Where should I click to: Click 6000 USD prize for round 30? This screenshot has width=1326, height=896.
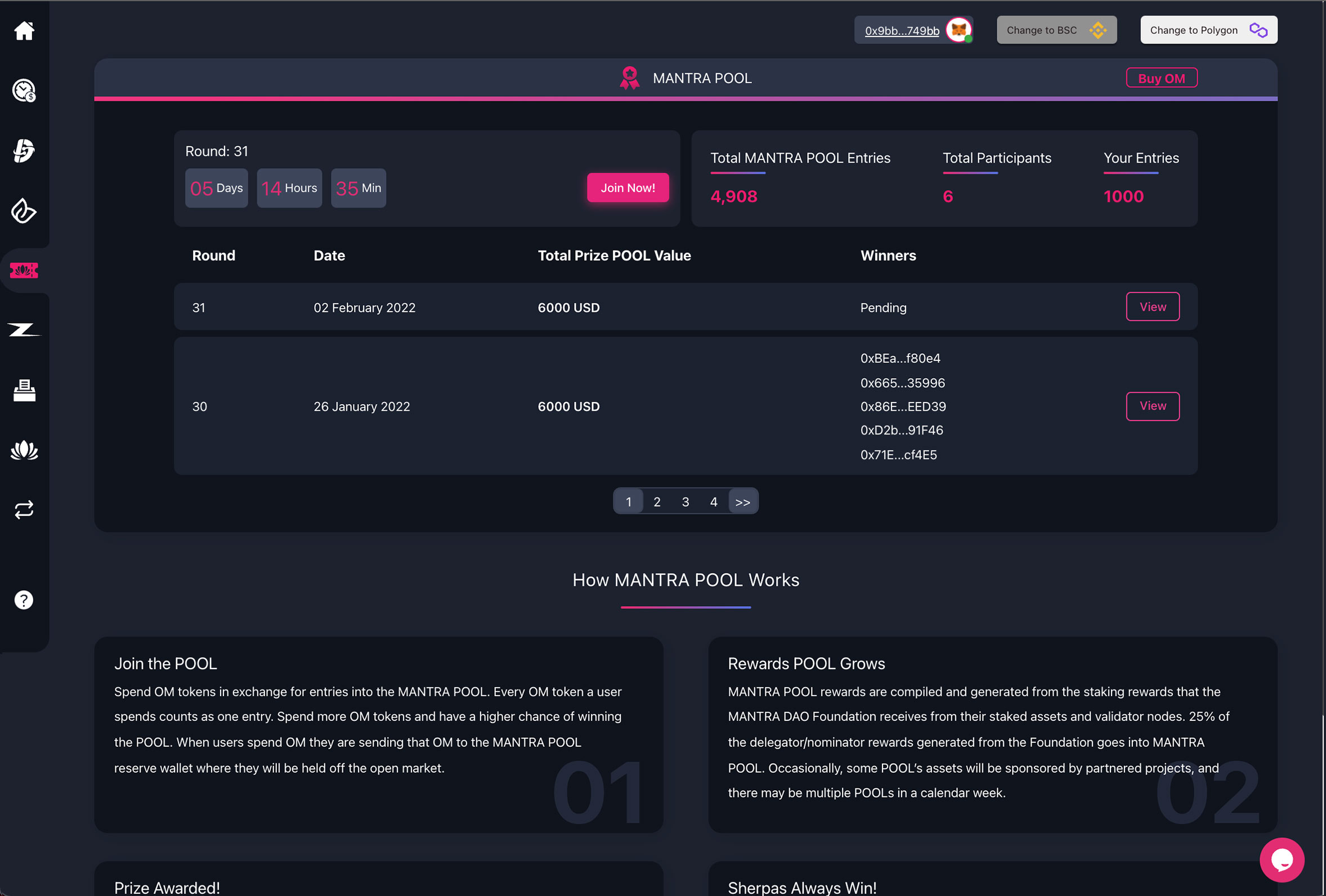568,407
